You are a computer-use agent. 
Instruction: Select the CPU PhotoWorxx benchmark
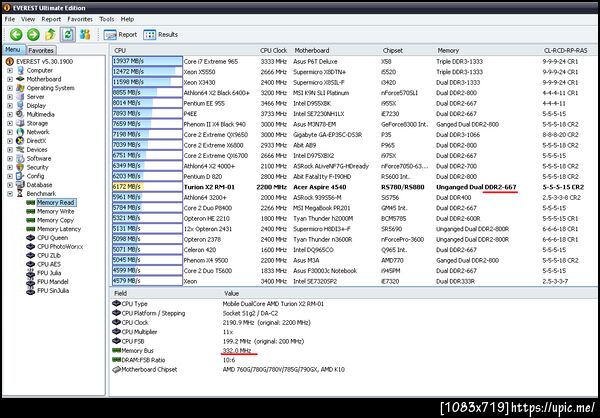coord(60,247)
